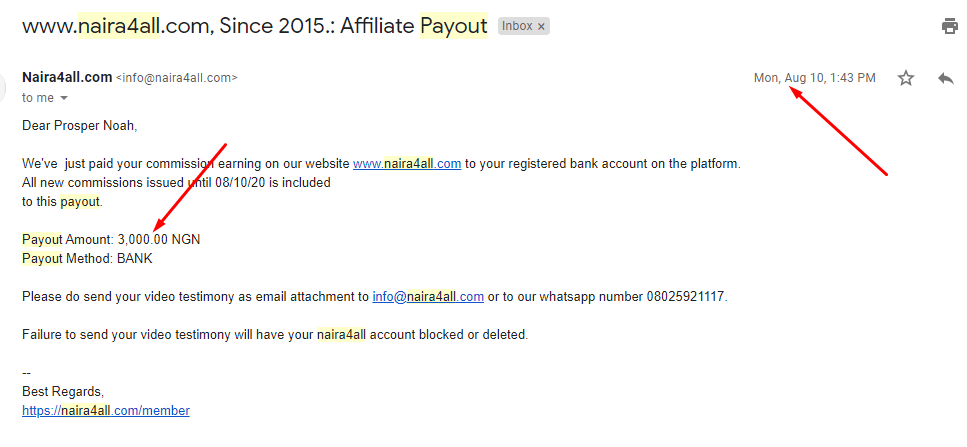Click the print all icon
This screenshot has width=967, height=447.
[950, 27]
